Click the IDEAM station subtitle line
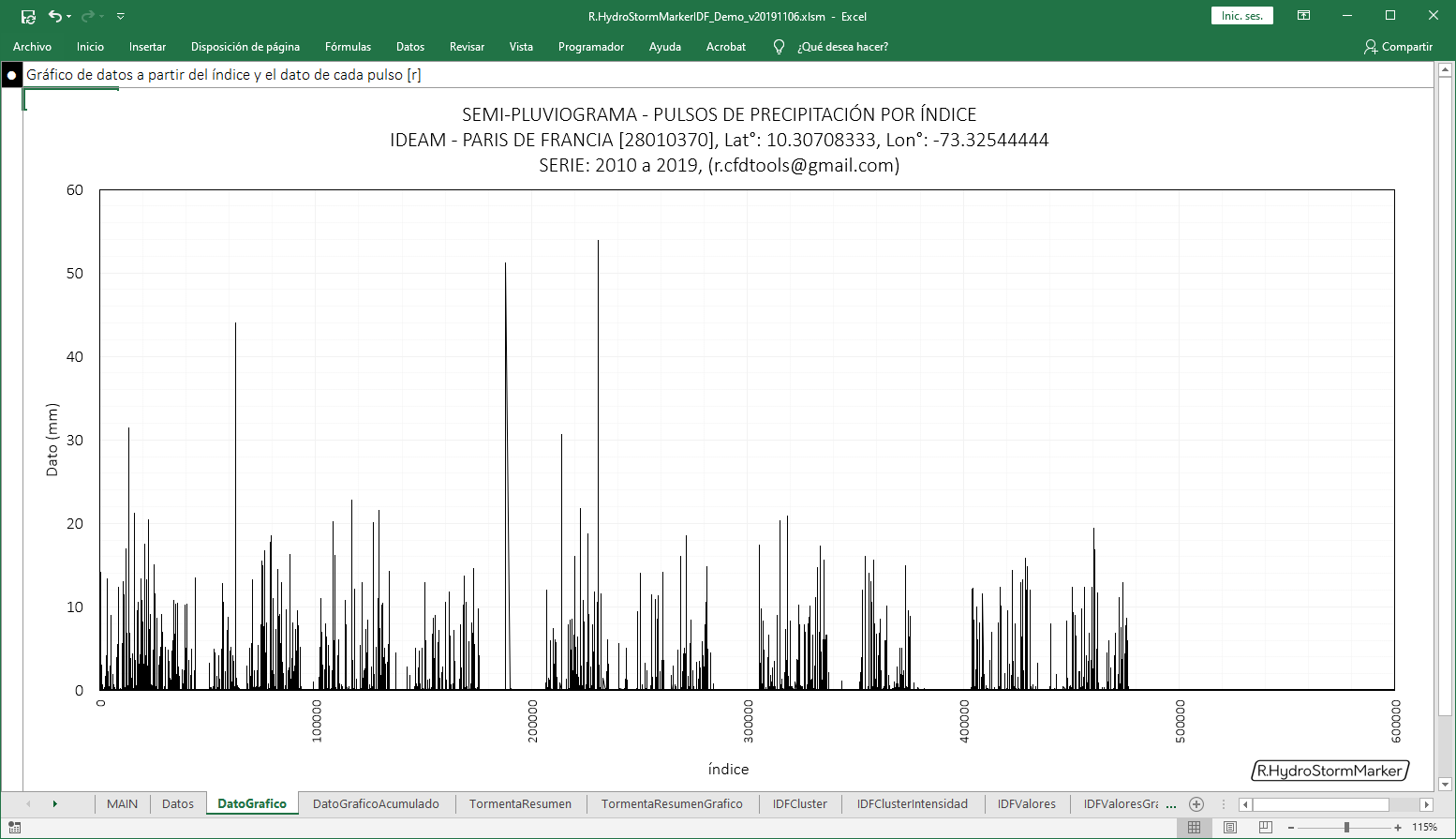Screen dimensions: 1456x839 point(720,140)
